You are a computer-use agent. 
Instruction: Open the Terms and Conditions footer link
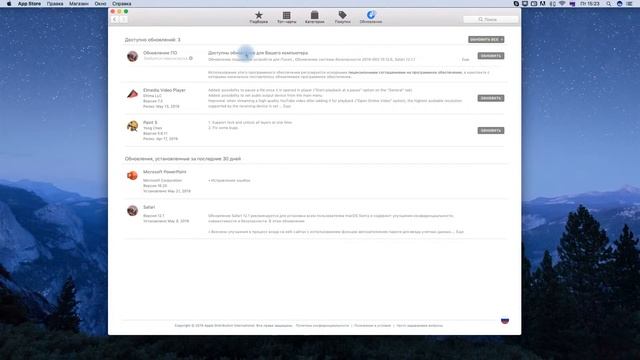tap(372, 326)
